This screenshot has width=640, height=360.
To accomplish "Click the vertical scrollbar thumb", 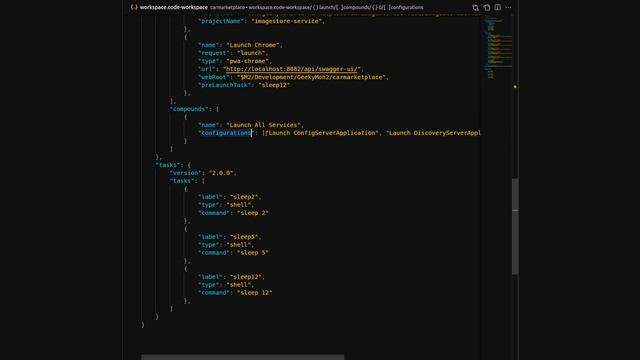I will (515, 226).
